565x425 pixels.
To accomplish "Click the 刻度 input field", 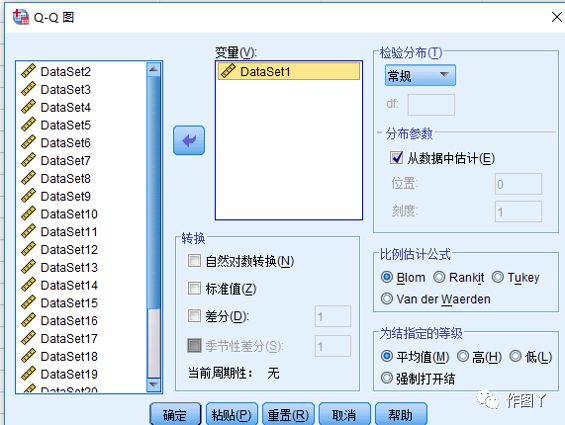I will (518, 211).
